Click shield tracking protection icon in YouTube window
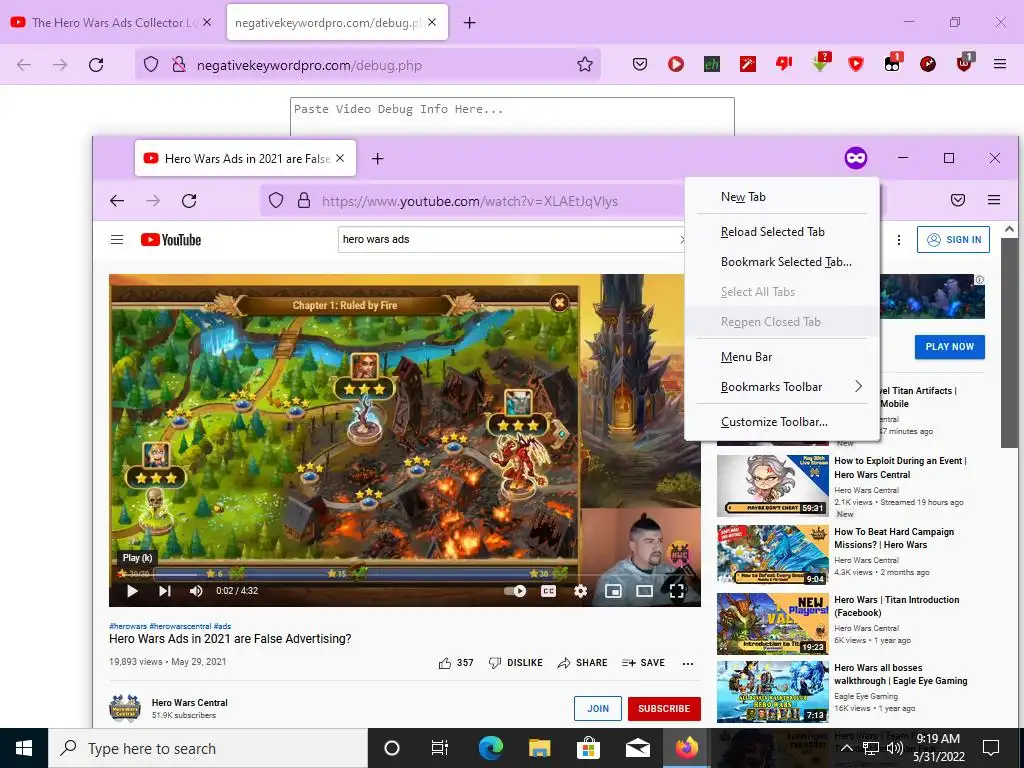1024x768 pixels. click(x=276, y=200)
